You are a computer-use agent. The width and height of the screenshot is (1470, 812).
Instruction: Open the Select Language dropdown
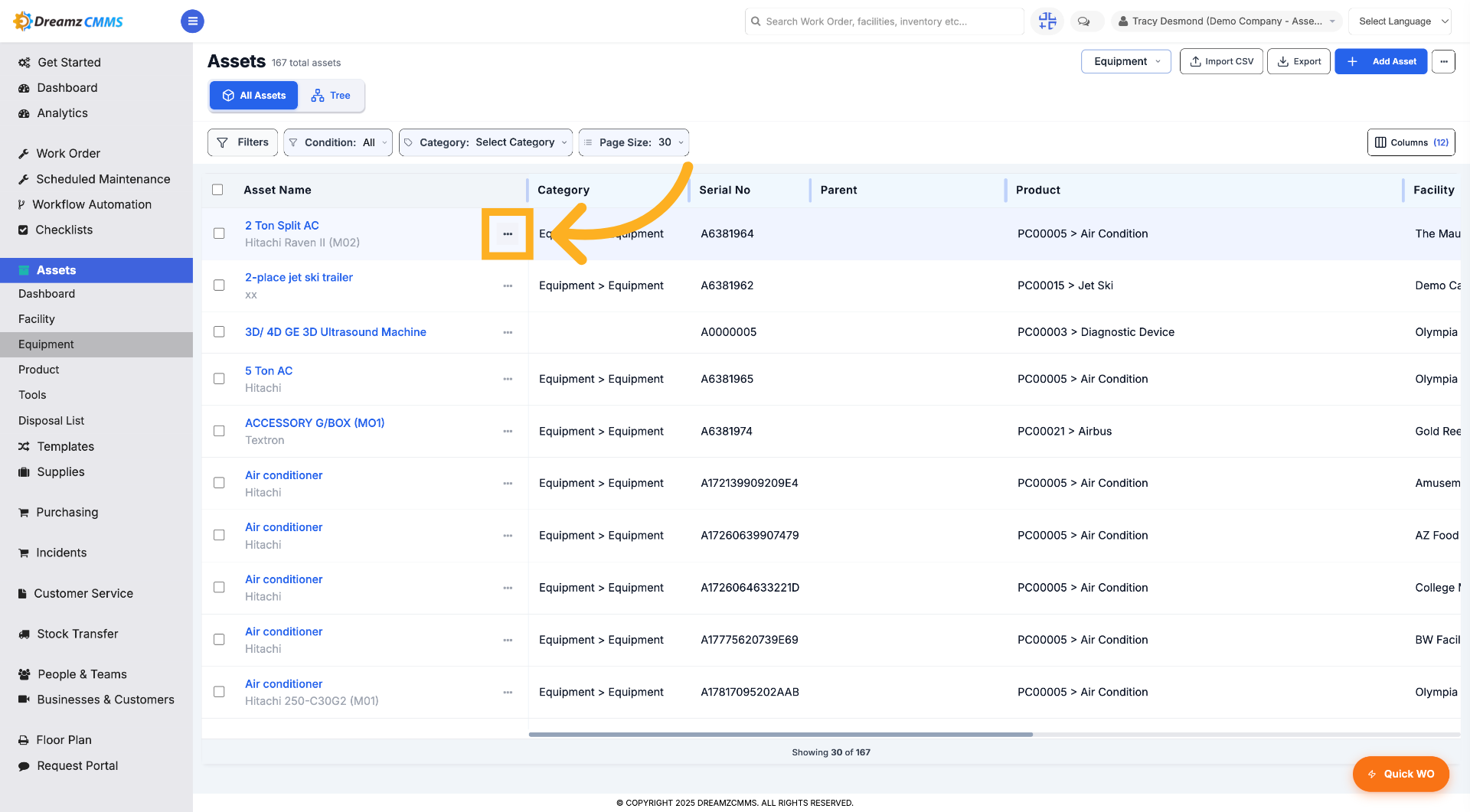pyautogui.click(x=1400, y=21)
